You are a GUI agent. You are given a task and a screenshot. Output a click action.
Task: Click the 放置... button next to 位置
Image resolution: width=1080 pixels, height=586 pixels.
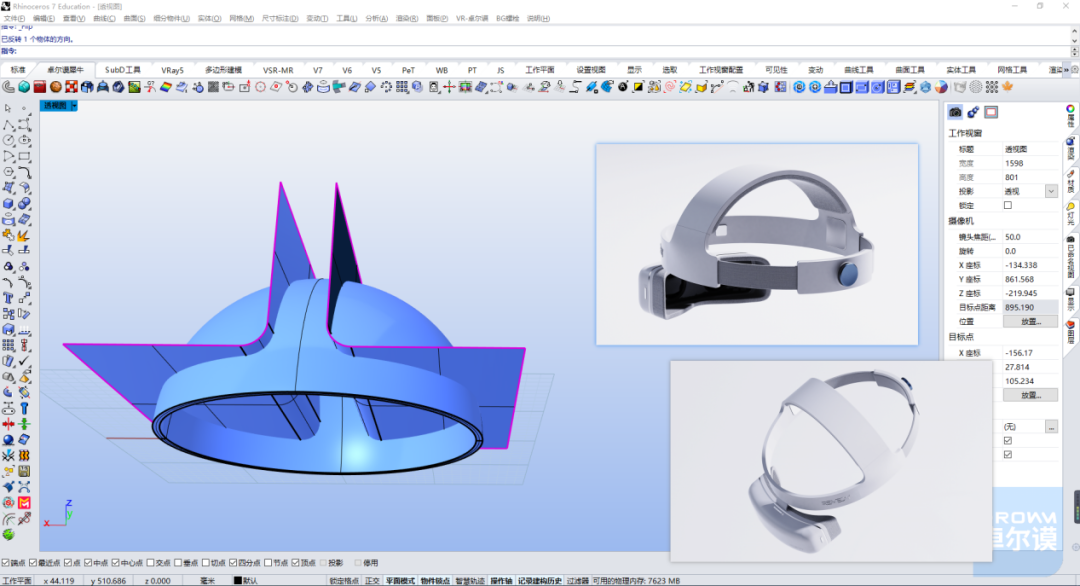(x=1030, y=322)
